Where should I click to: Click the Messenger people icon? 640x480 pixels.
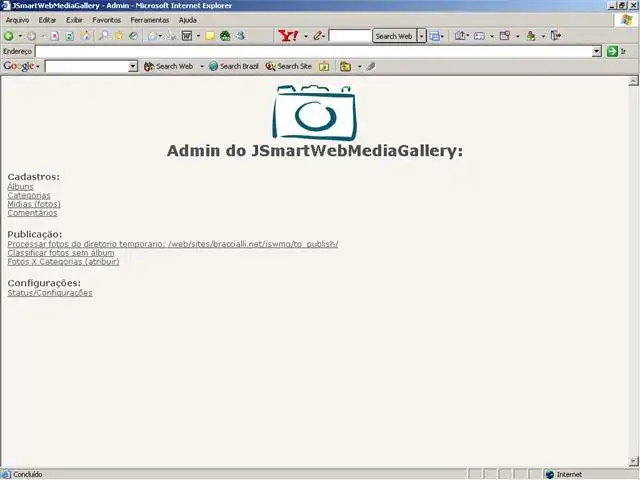click(240, 36)
